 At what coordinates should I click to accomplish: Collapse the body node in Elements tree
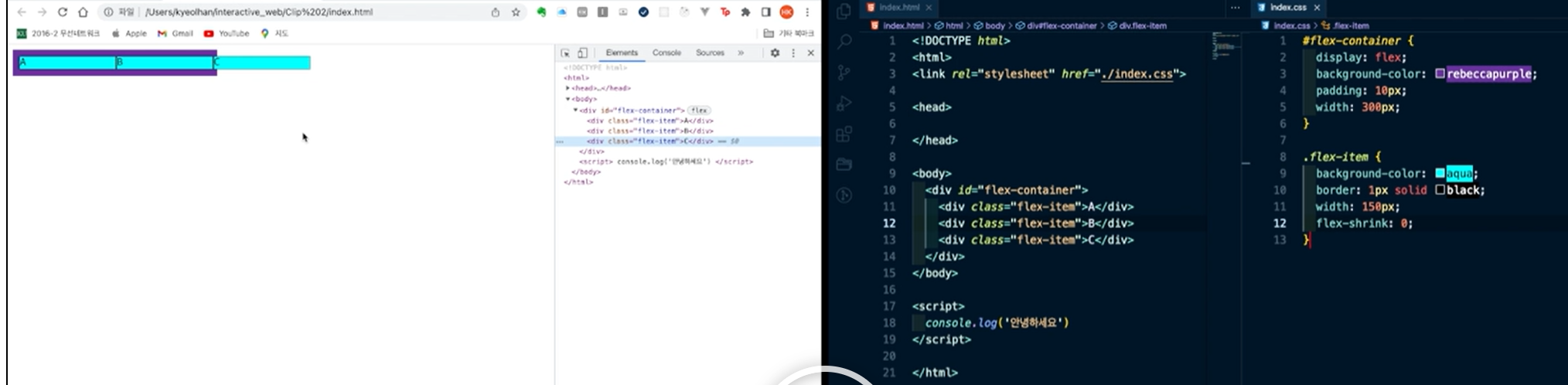tap(568, 99)
